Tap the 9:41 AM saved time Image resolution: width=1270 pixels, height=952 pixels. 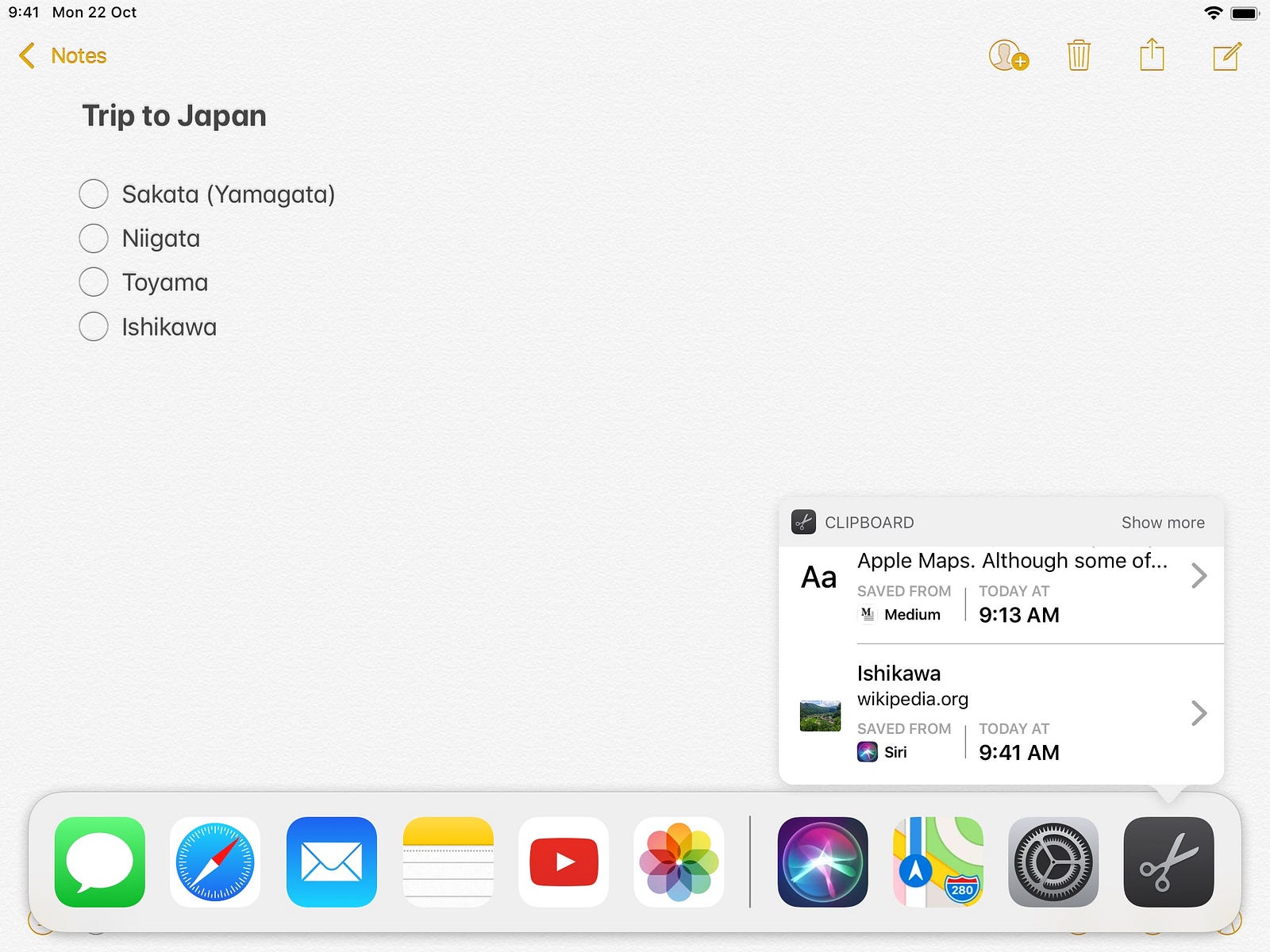pyautogui.click(x=1019, y=752)
